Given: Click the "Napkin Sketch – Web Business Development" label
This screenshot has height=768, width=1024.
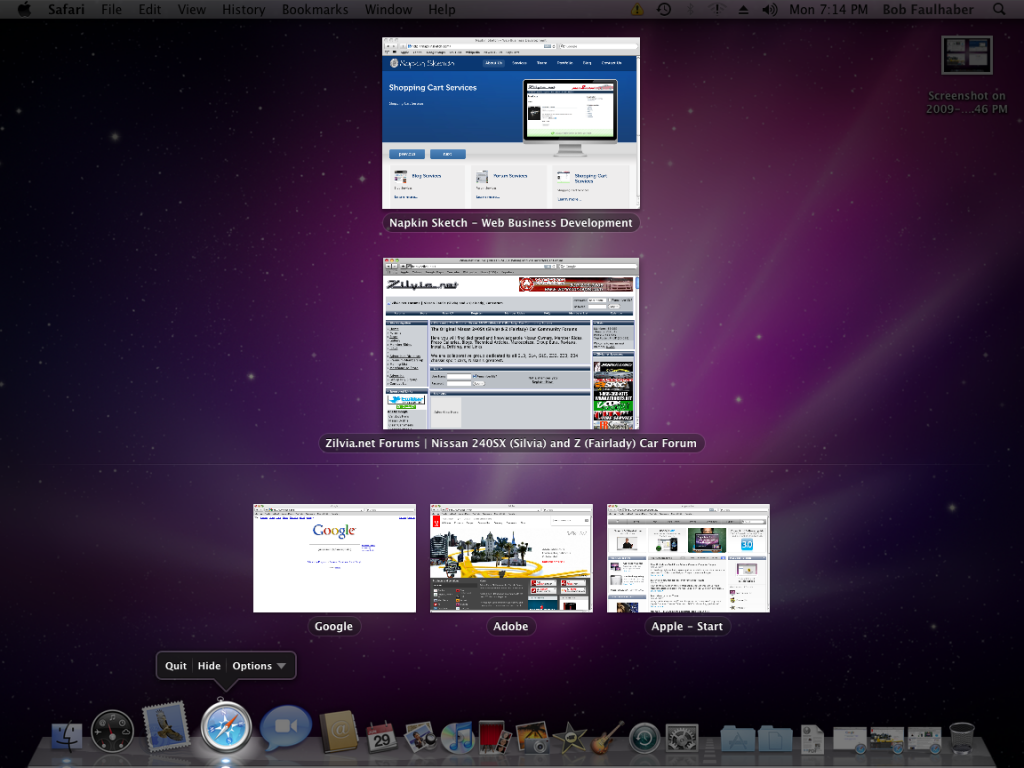Looking at the screenshot, I should (511, 223).
